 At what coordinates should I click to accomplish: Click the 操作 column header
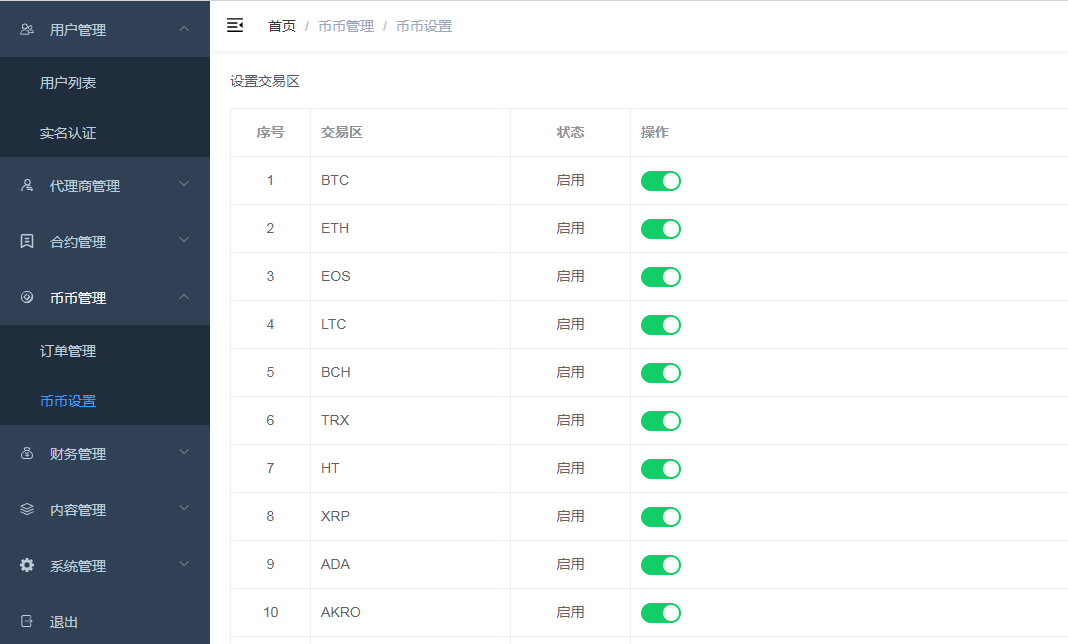tap(655, 132)
